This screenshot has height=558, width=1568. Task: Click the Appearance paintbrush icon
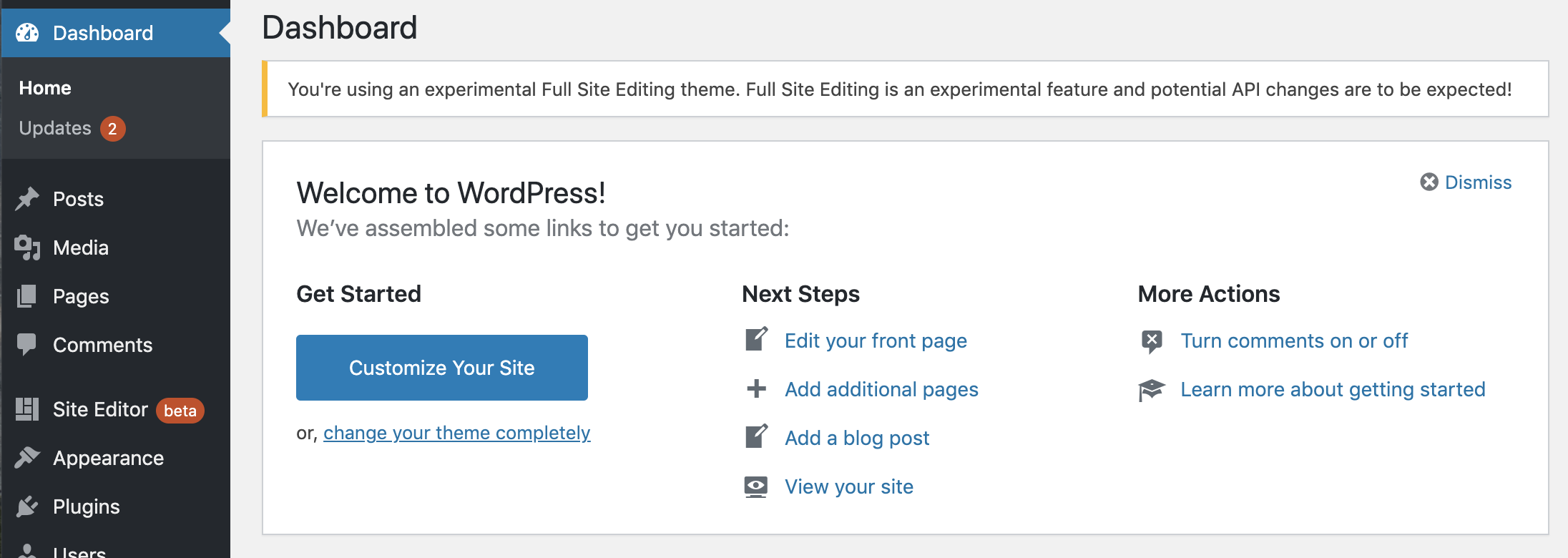pyautogui.click(x=27, y=458)
